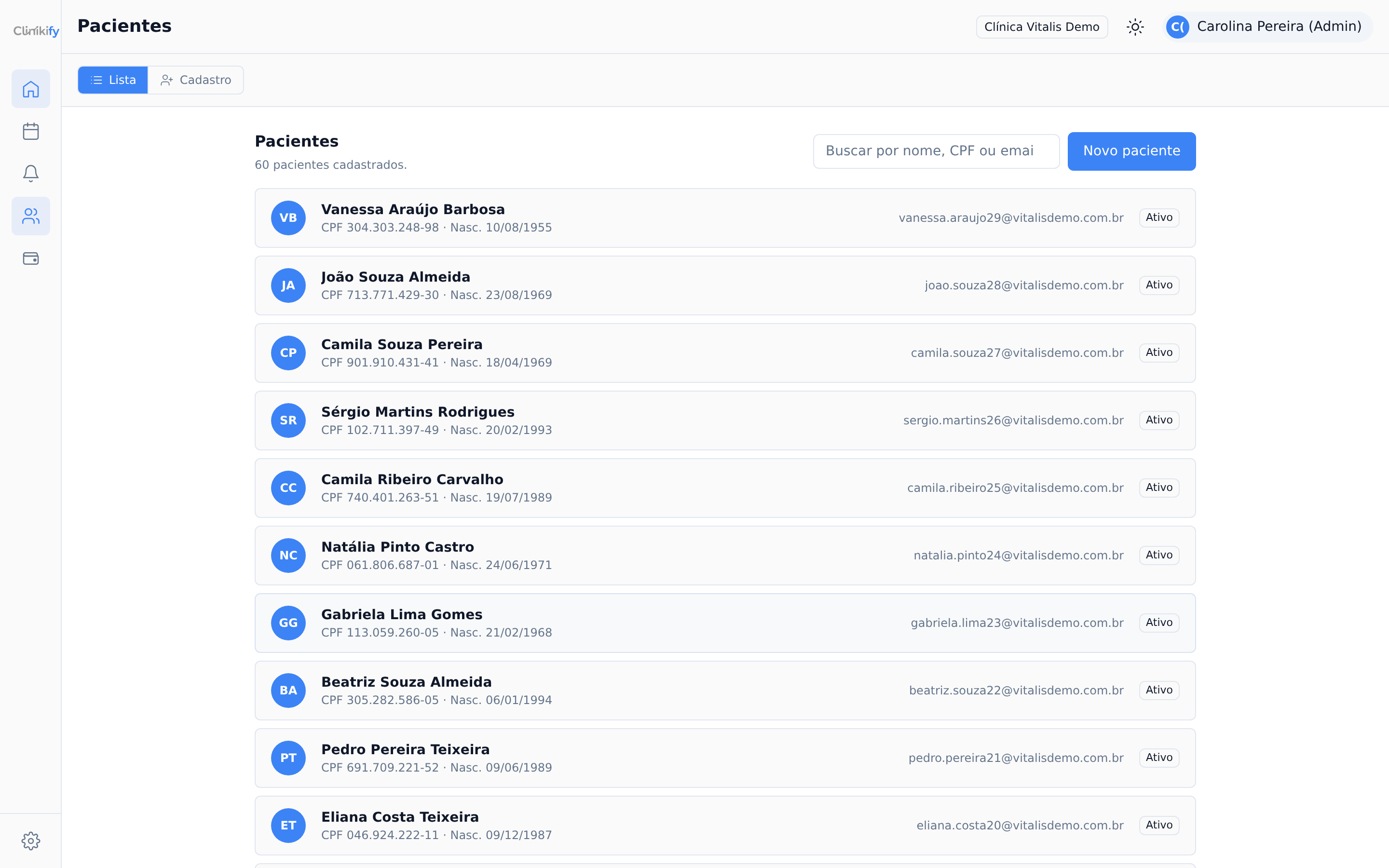Viewport: 1389px width, 868px height.
Task: Click email pedro.pereira21@vitalisdemo.com.br
Action: pyautogui.click(x=1016, y=758)
